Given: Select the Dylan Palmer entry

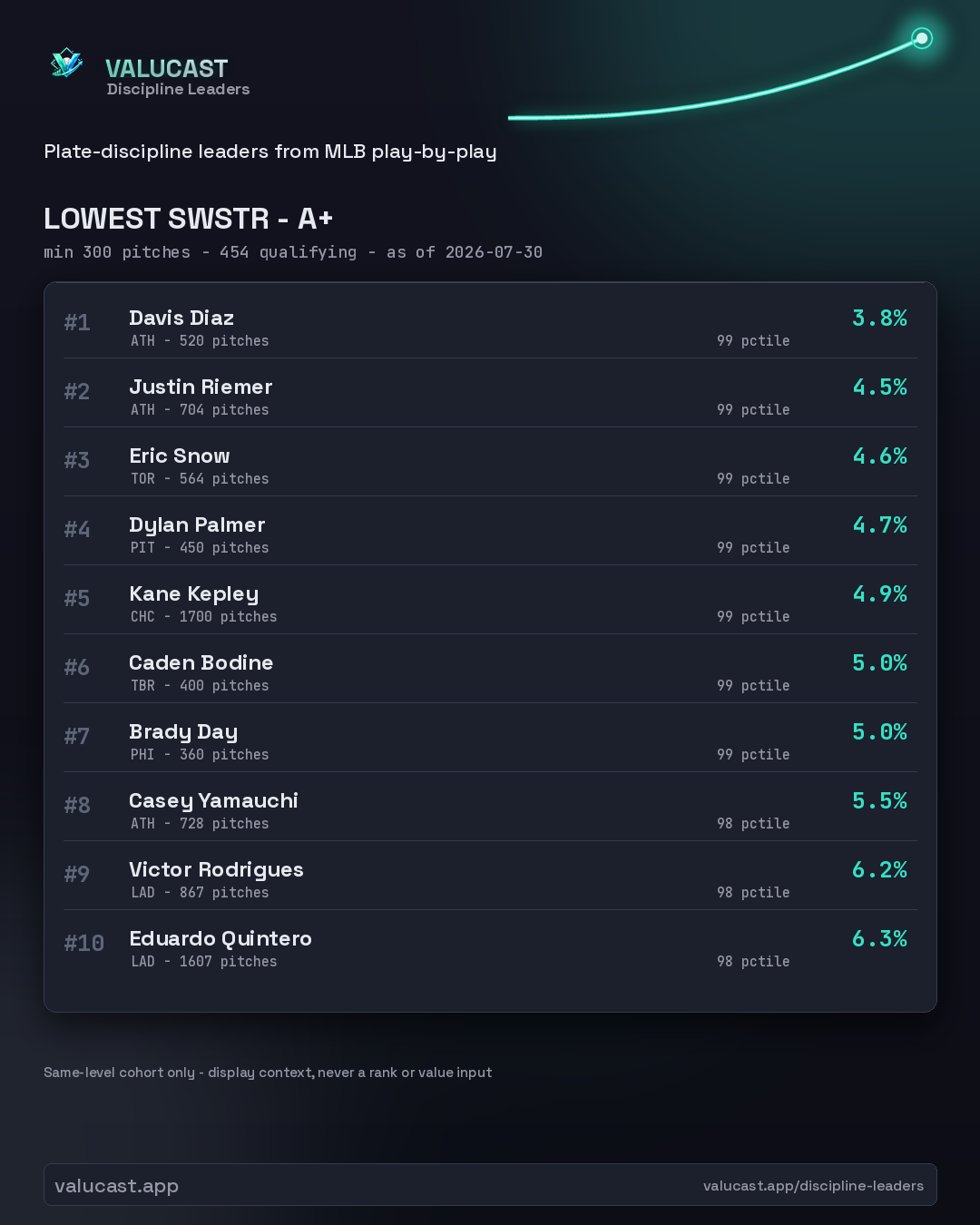Looking at the screenshot, I should [490, 531].
